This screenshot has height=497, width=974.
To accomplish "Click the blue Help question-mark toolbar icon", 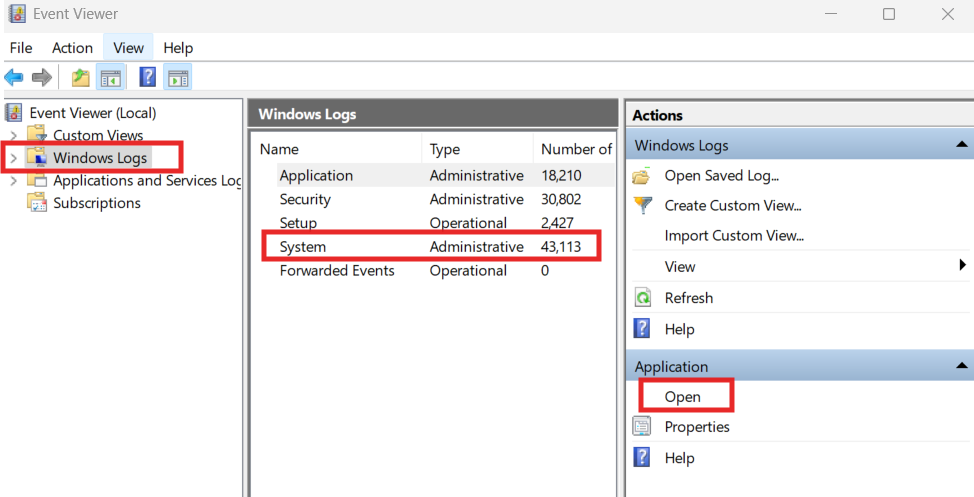I will coord(147,77).
